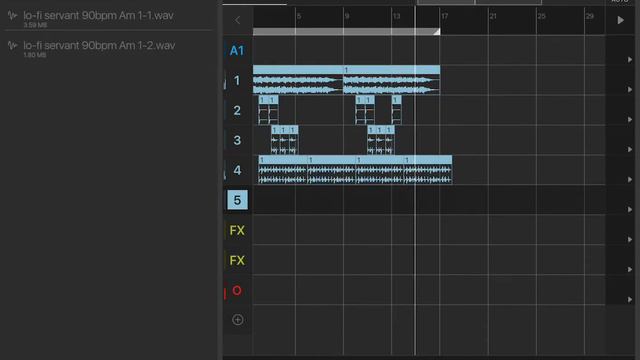Jump to bar 5 on the ruler
Viewport: 640px width, 360px height.
click(299, 16)
